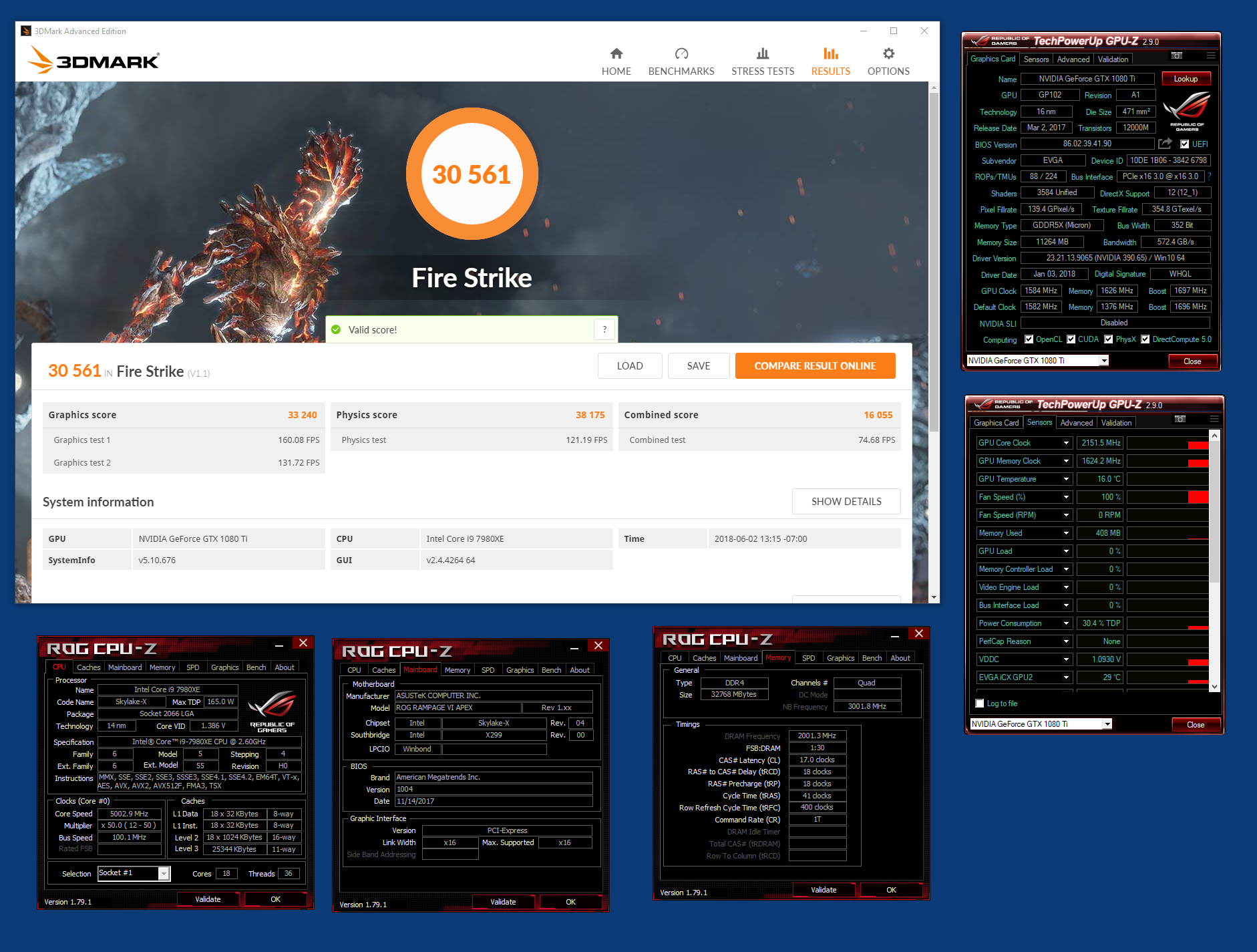
Task: Enable the Log to file checkbox
Action: (980, 703)
